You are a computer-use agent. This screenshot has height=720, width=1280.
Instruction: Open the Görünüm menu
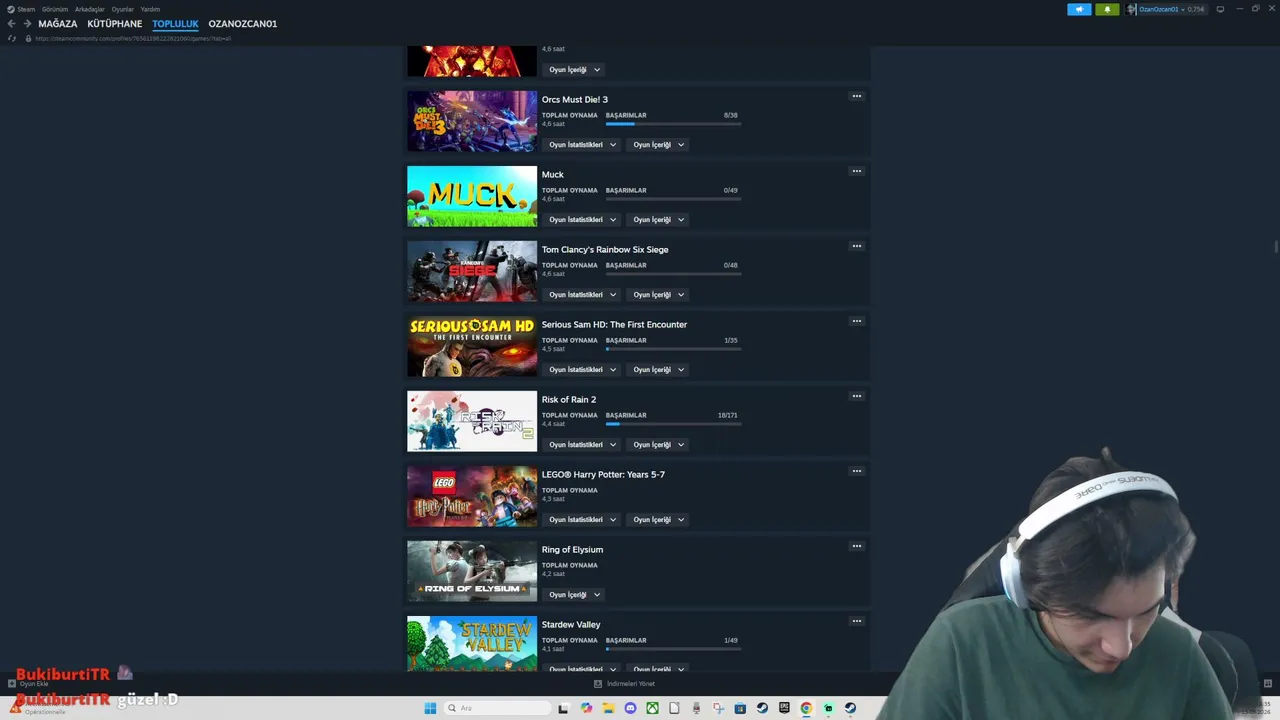point(55,9)
